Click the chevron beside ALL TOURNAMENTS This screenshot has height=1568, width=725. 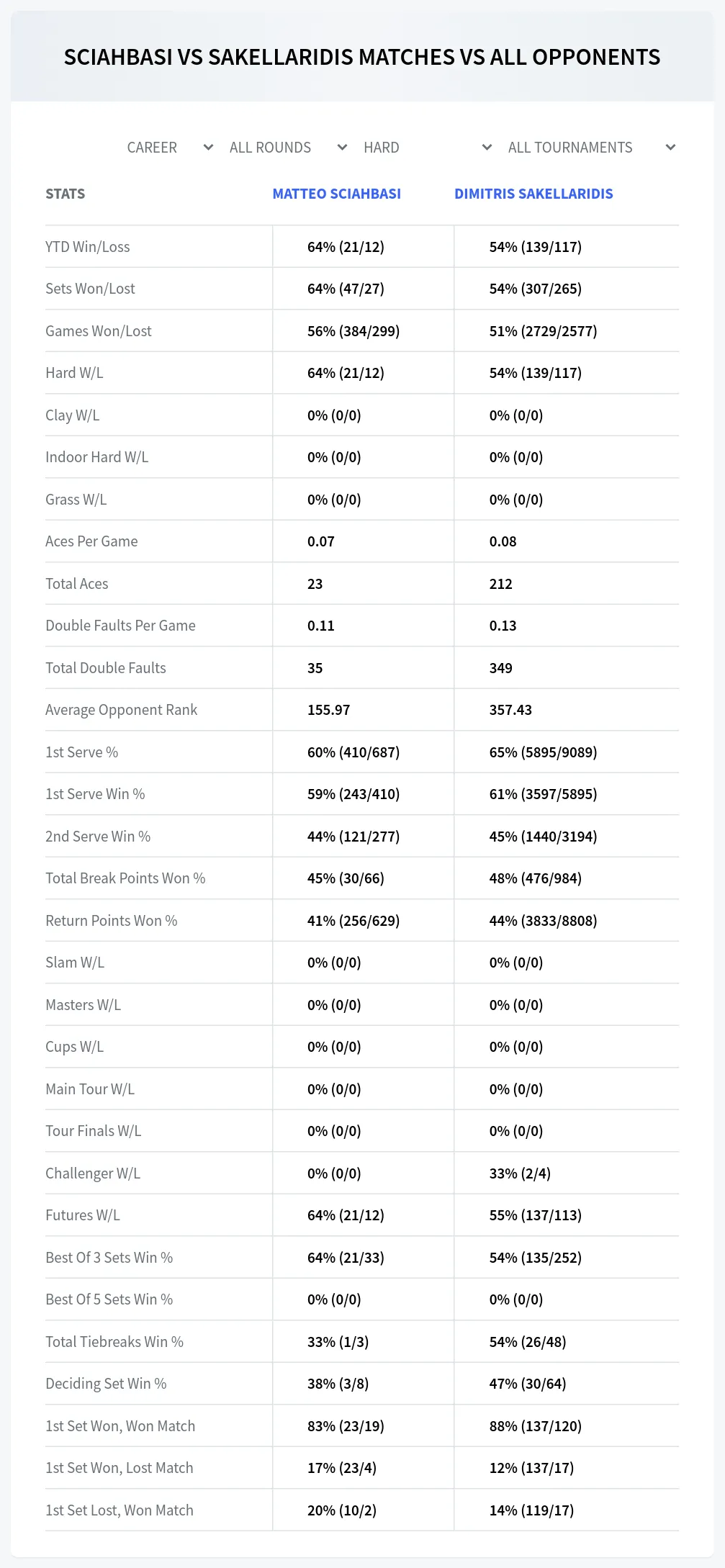point(670,148)
